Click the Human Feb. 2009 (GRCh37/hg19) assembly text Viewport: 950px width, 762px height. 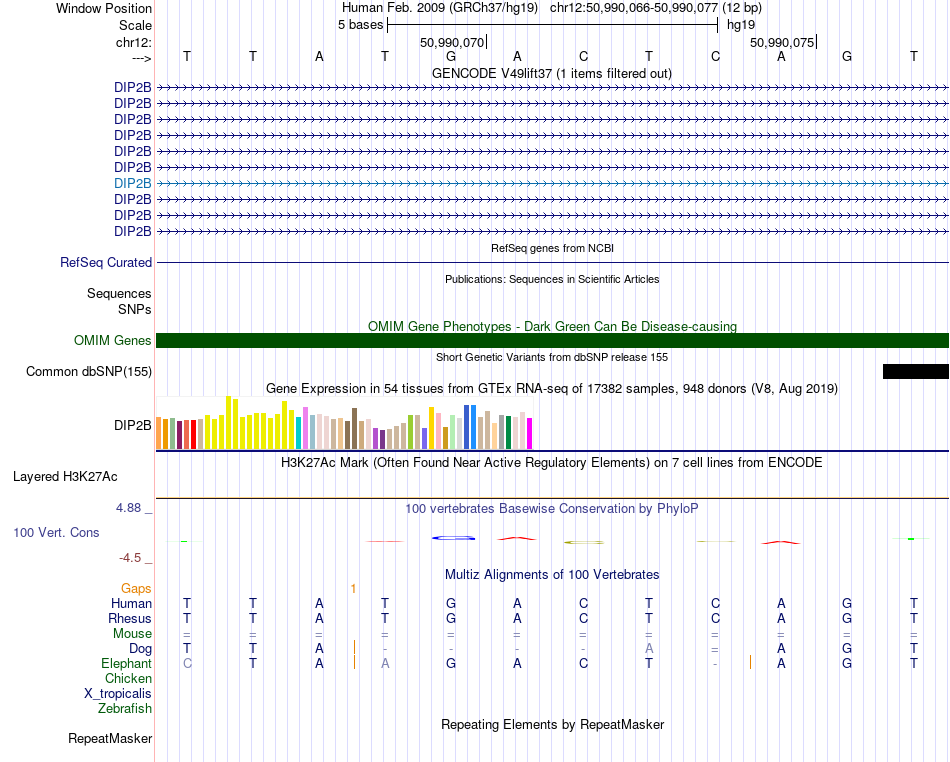tap(440, 8)
